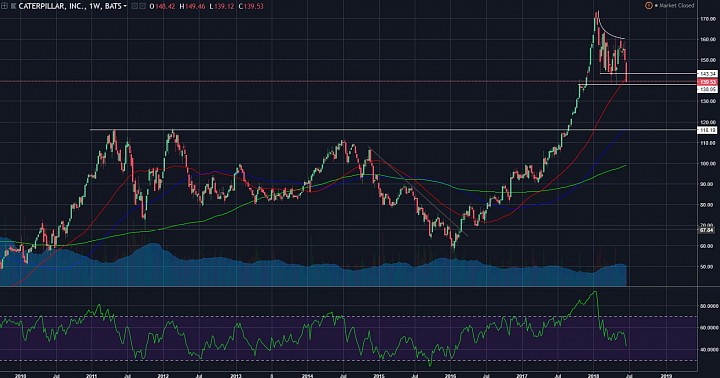Click the close price value 139.53 in the legend
Image resolution: width=720 pixels, height=378 pixels.
coord(253,6)
